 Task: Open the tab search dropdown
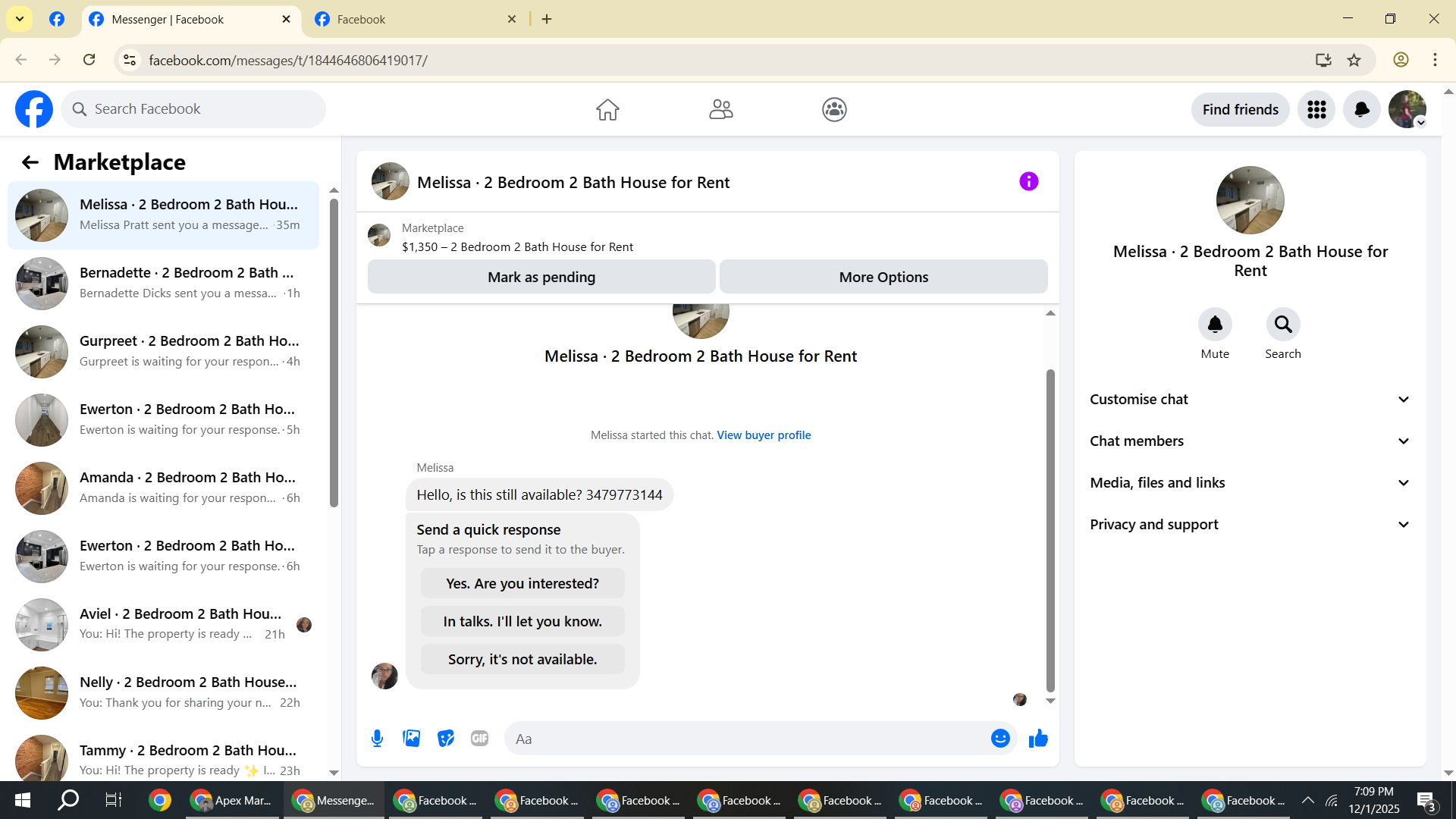coord(20,19)
